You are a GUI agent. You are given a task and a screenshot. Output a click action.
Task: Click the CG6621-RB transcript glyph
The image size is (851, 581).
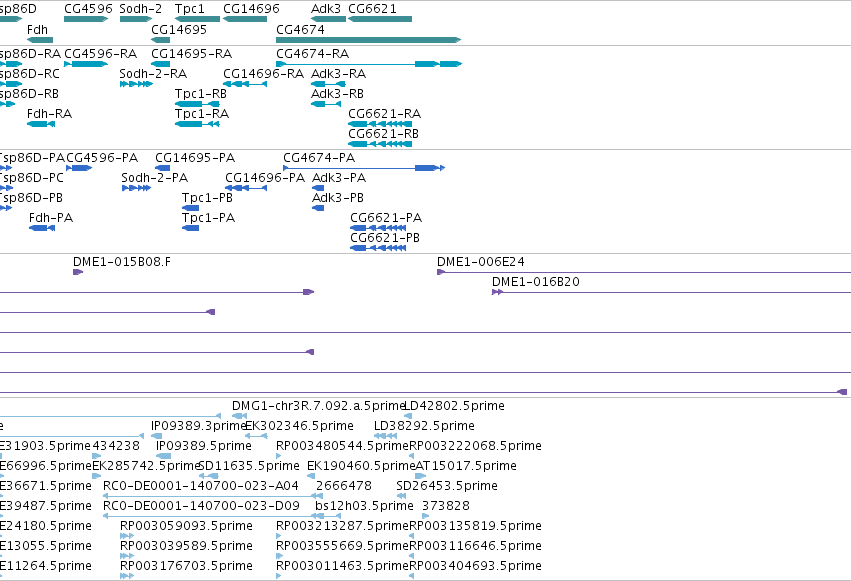click(x=380, y=144)
